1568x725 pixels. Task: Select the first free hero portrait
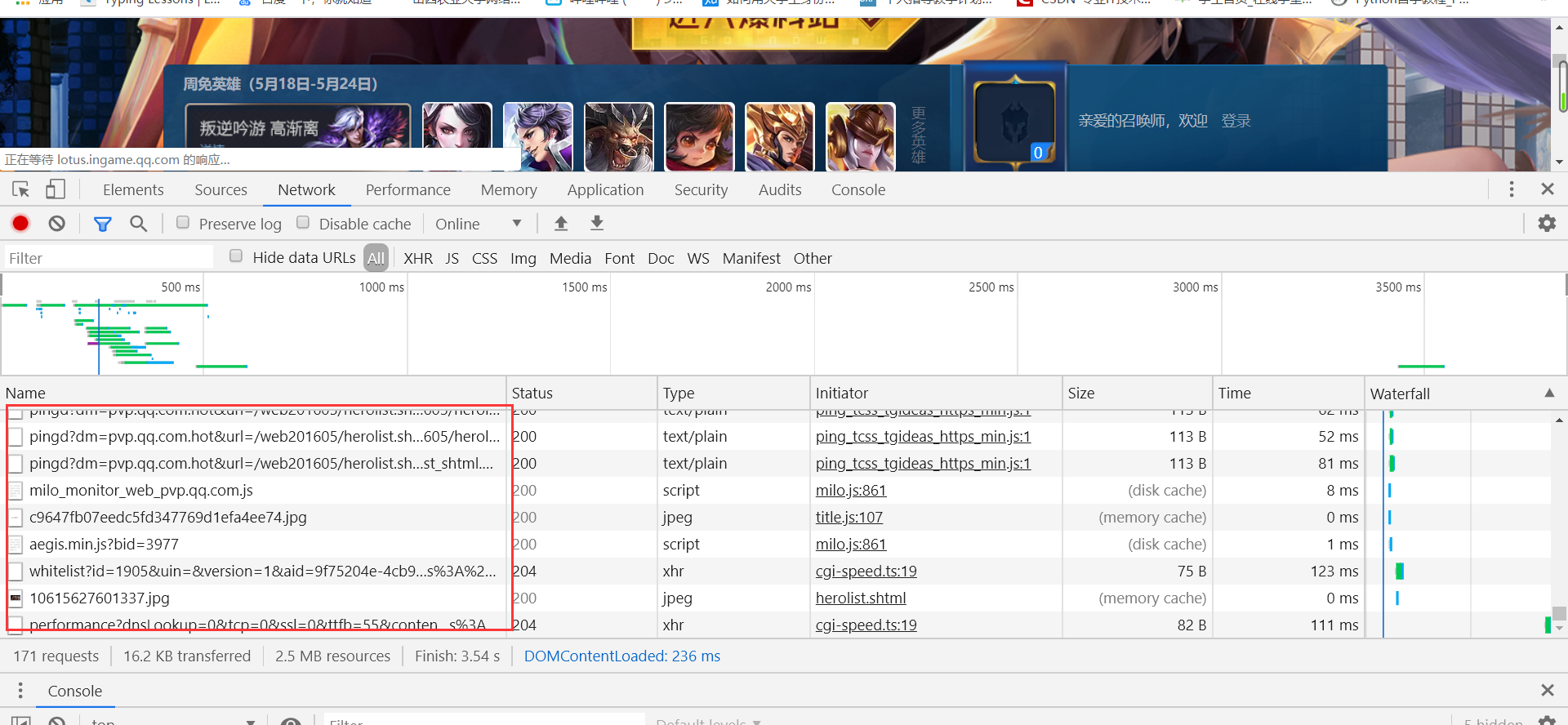pos(457,136)
